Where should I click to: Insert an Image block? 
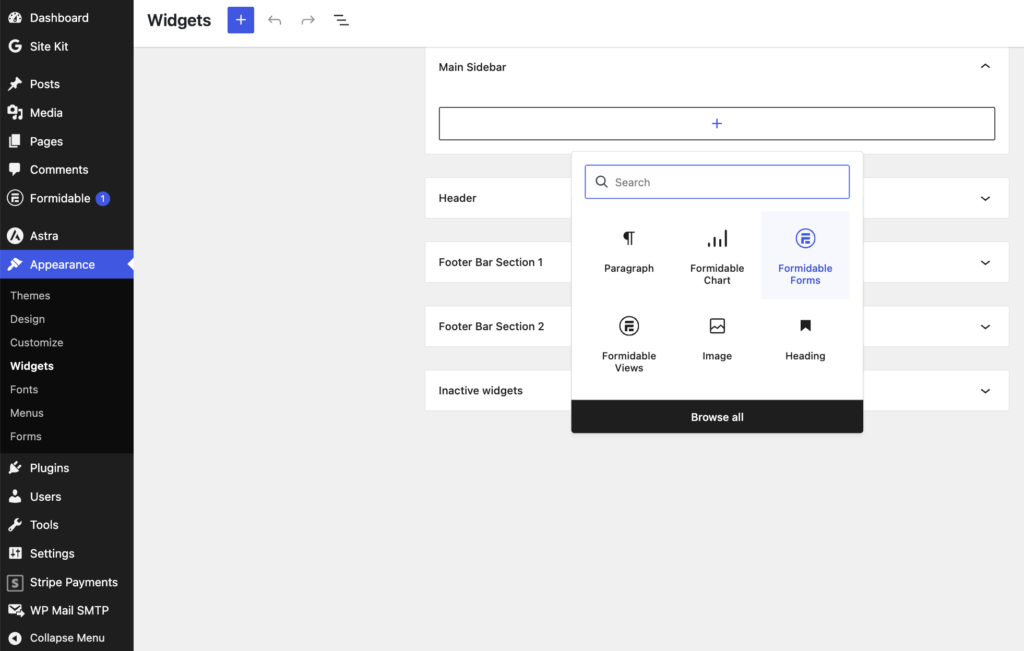click(x=717, y=343)
